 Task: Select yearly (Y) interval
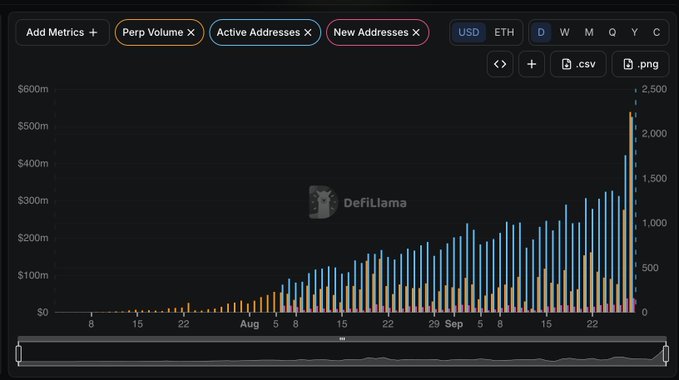[634, 32]
